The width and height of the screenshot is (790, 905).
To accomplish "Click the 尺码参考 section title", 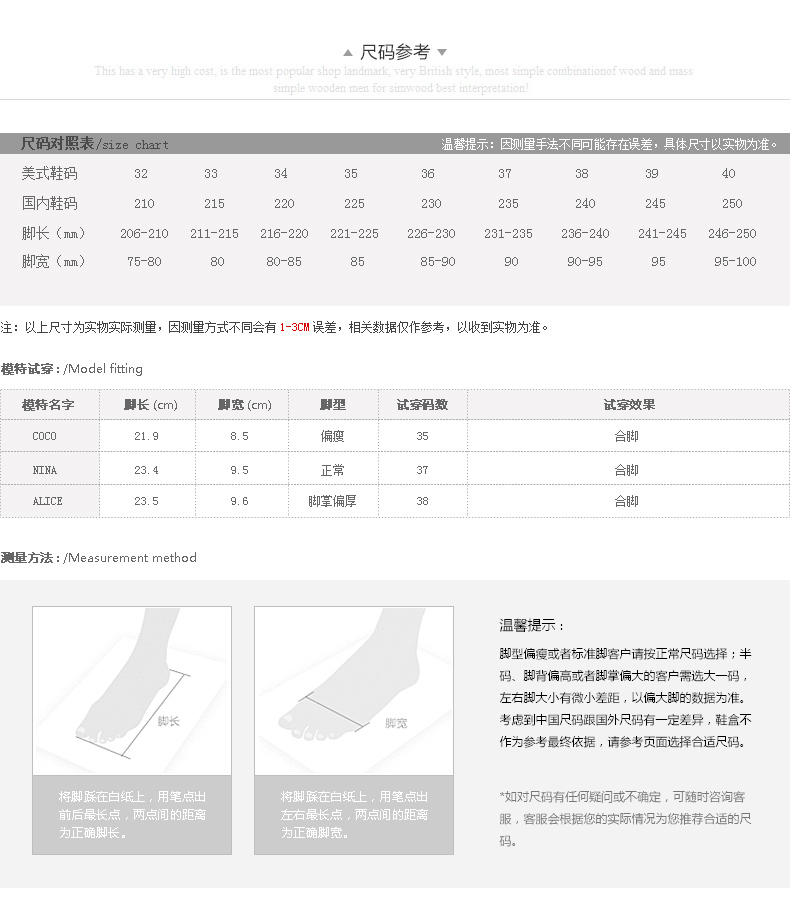I will pos(395,52).
